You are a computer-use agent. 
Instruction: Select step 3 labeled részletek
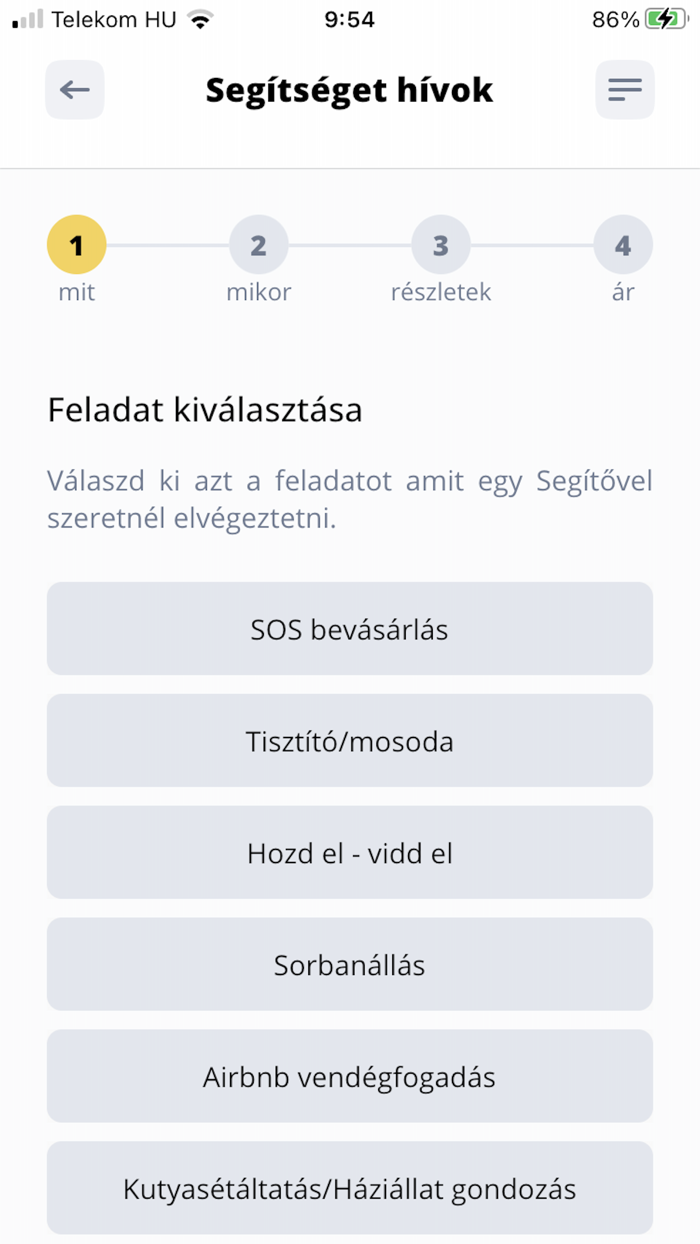pyautogui.click(x=441, y=244)
